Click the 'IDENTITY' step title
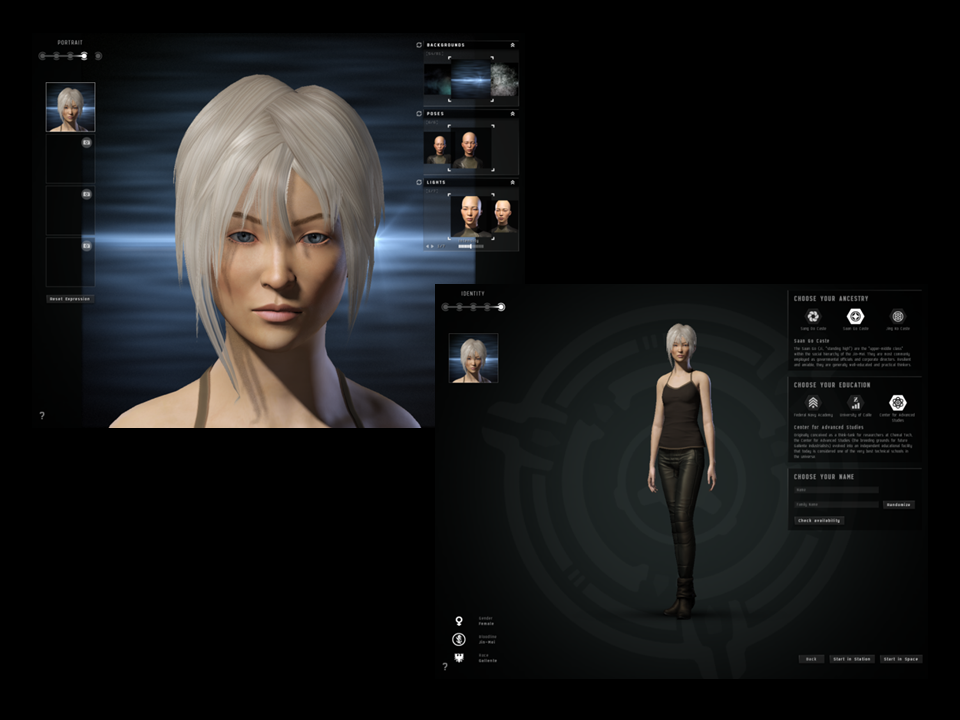 (x=473, y=294)
